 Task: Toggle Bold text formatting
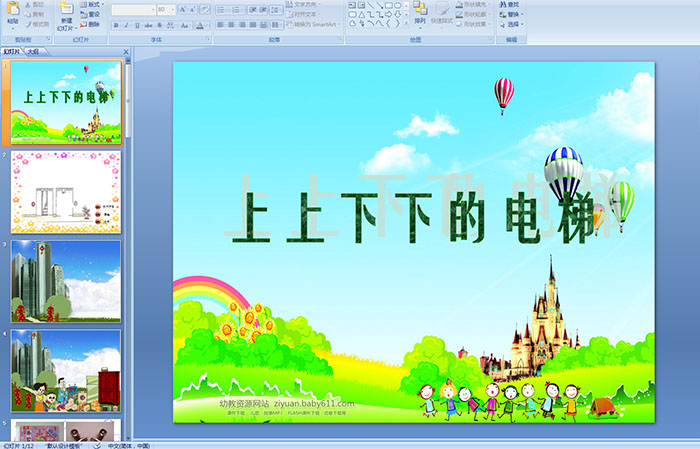115,25
